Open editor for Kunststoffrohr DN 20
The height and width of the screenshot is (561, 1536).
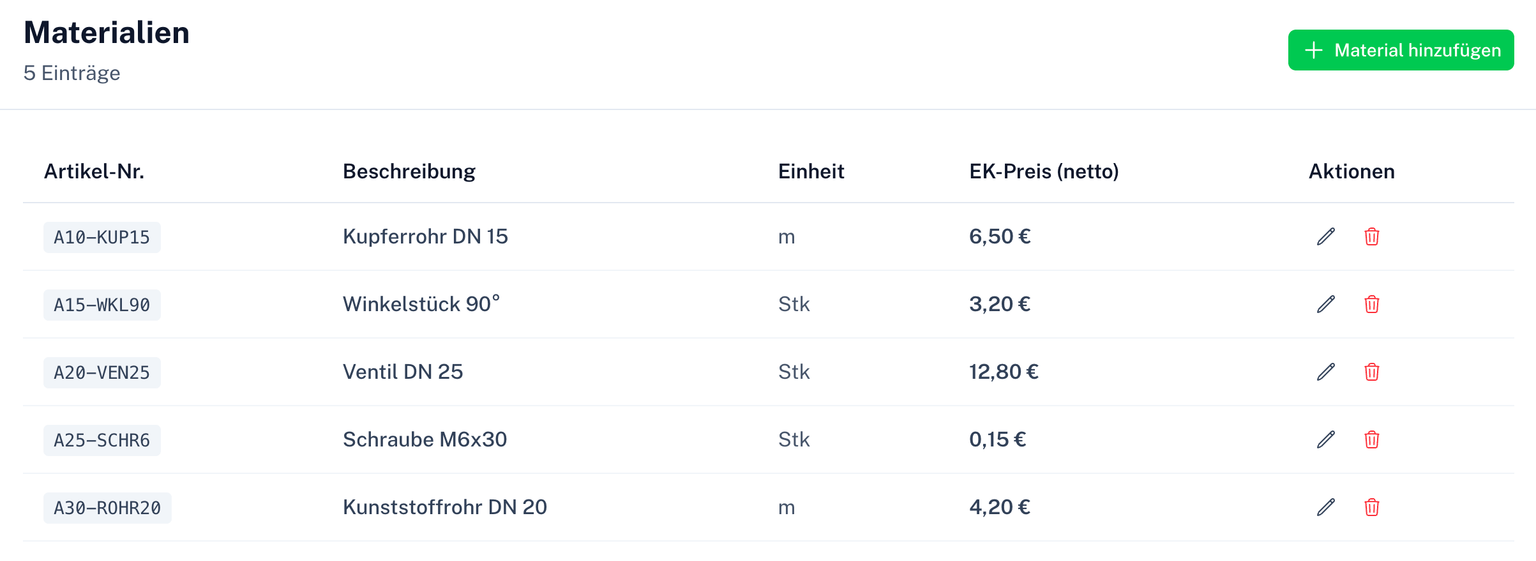1326,507
